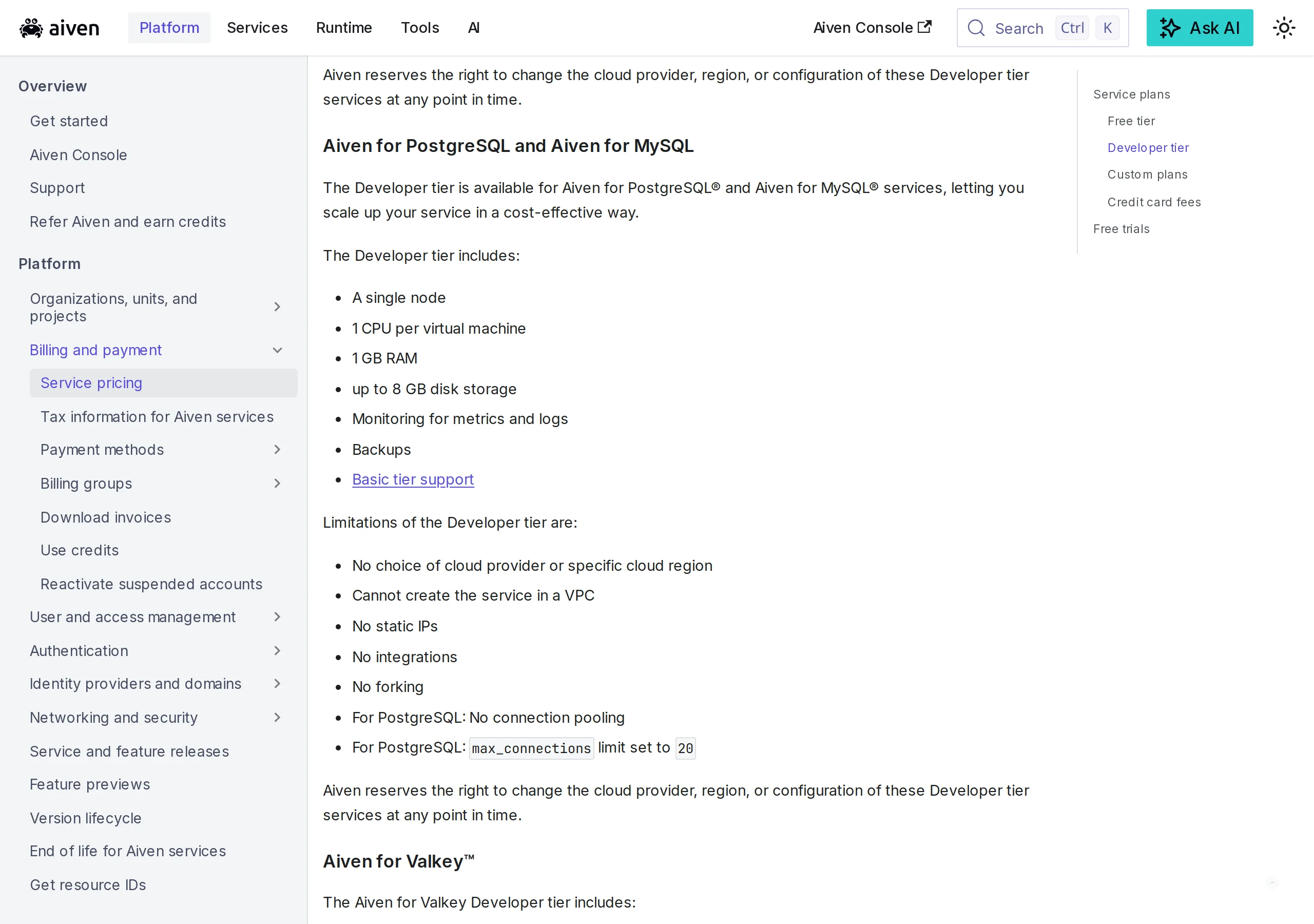Click the Billing and payment label
Image resolution: width=1314 pixels, height=924 pixels.
[x=95, y=351]
